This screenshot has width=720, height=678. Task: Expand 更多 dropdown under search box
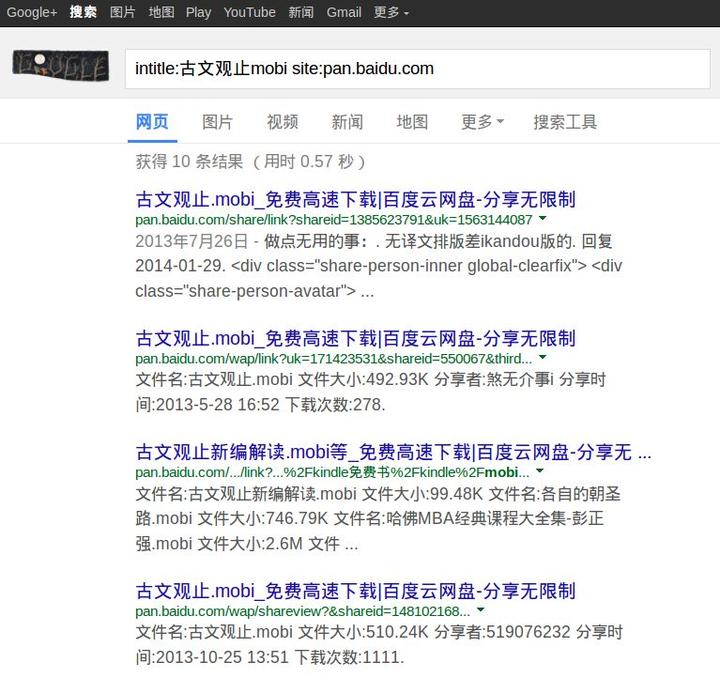[482, 122]
